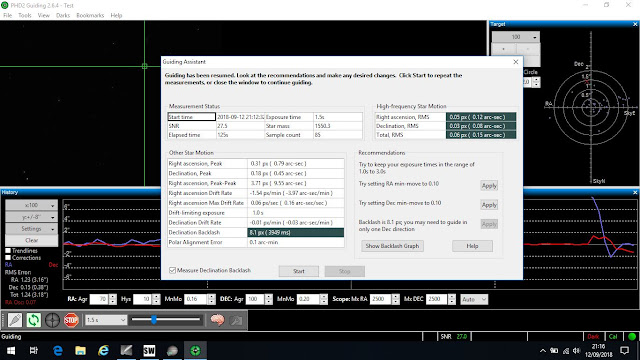640x360 pixels.
Task: Click Start button in Guiding Assistant
Action: 299,271
